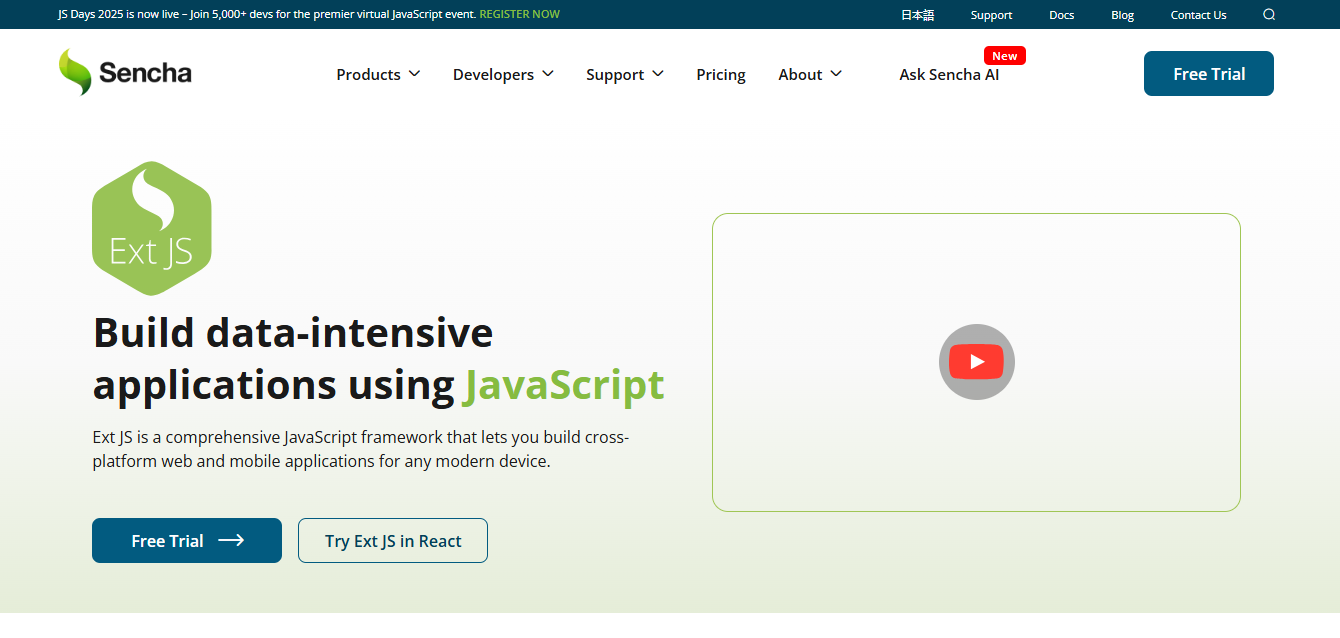Click the Ext JS hexagon logo

[152, 228]
